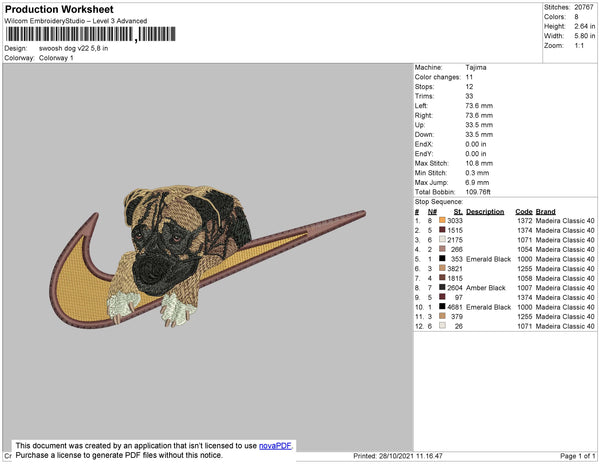600x464 pixels.
Task: Select the Stitches value 20767
Action: [x=584, y=7]
